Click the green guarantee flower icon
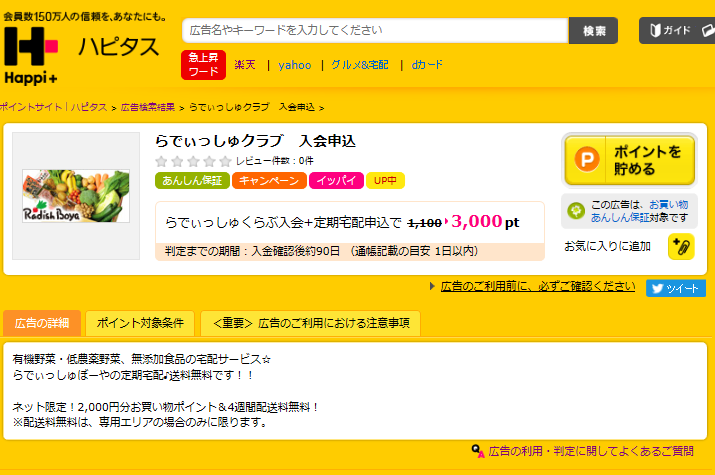This screenshot has width=715, height=475. pos(576,211)
